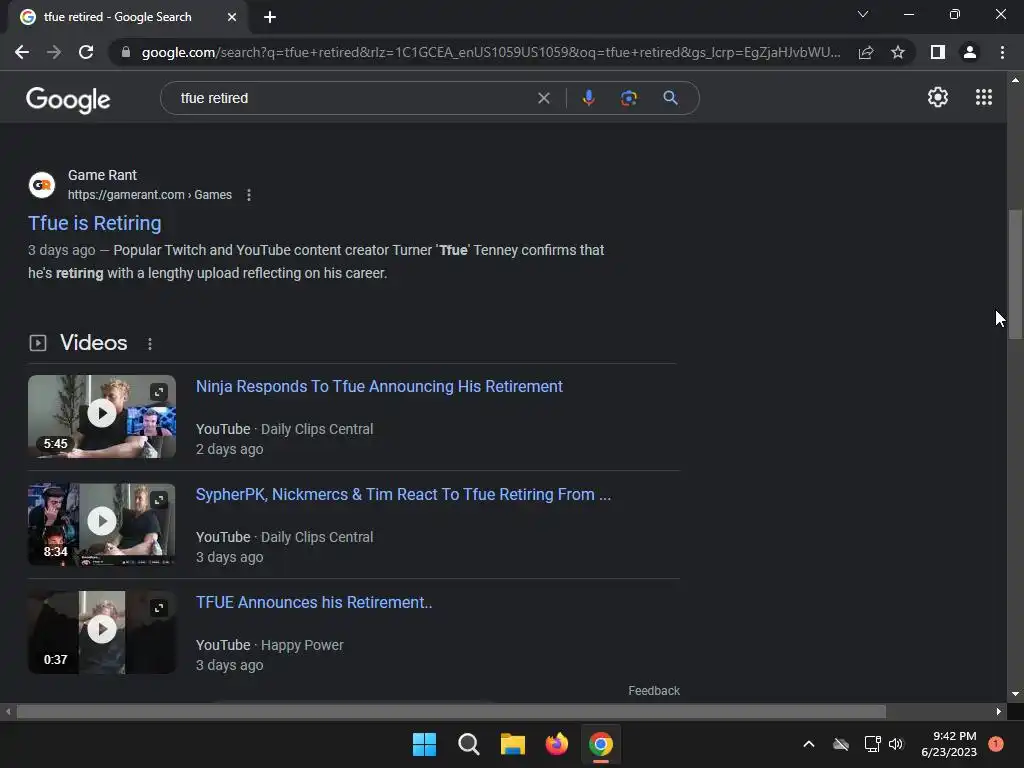The width and height of the screenshot is (1024, 768).
Task: Click the horizontal scroll right arrow
Action: click(999, 711)
